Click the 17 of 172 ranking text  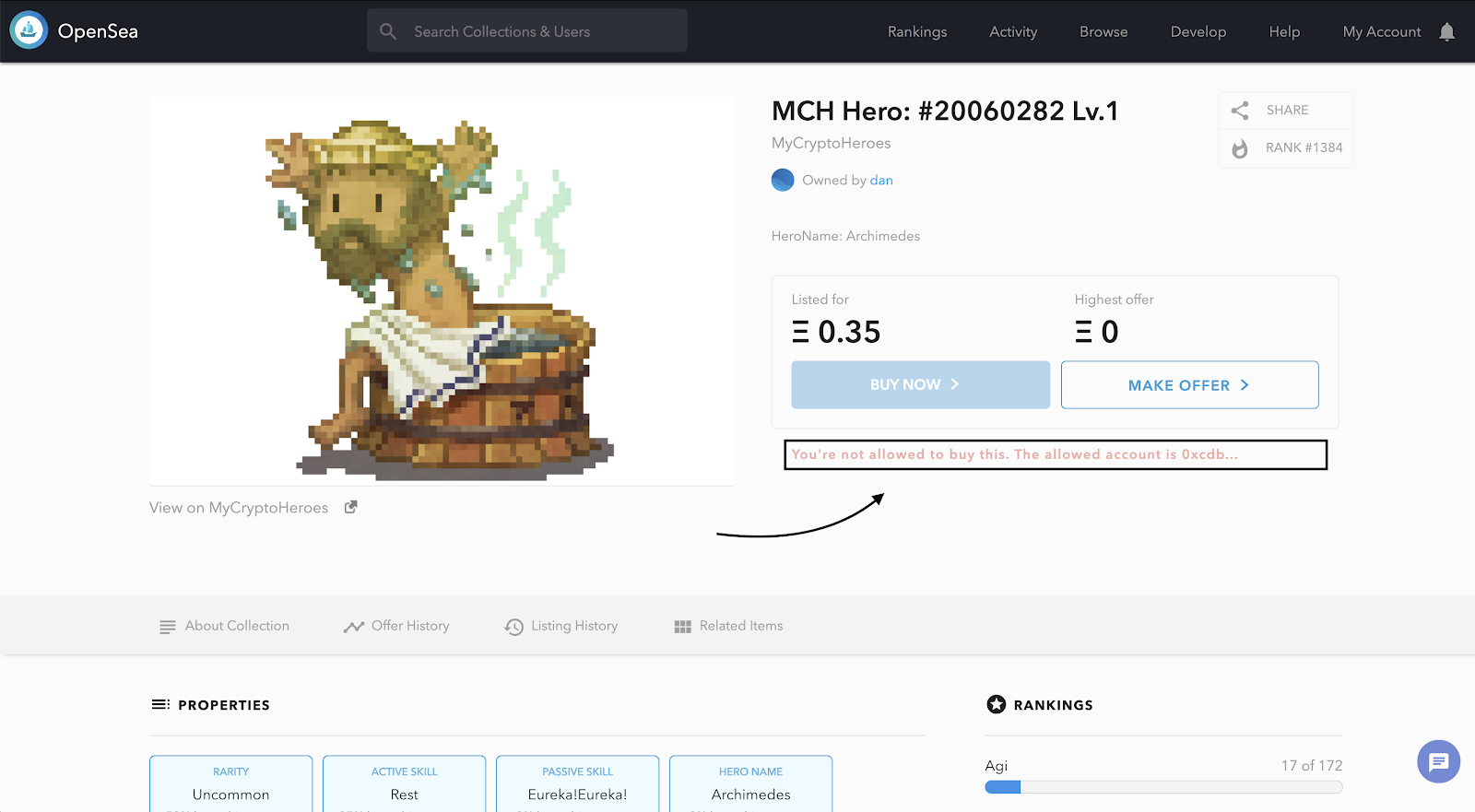point(1311,765)
